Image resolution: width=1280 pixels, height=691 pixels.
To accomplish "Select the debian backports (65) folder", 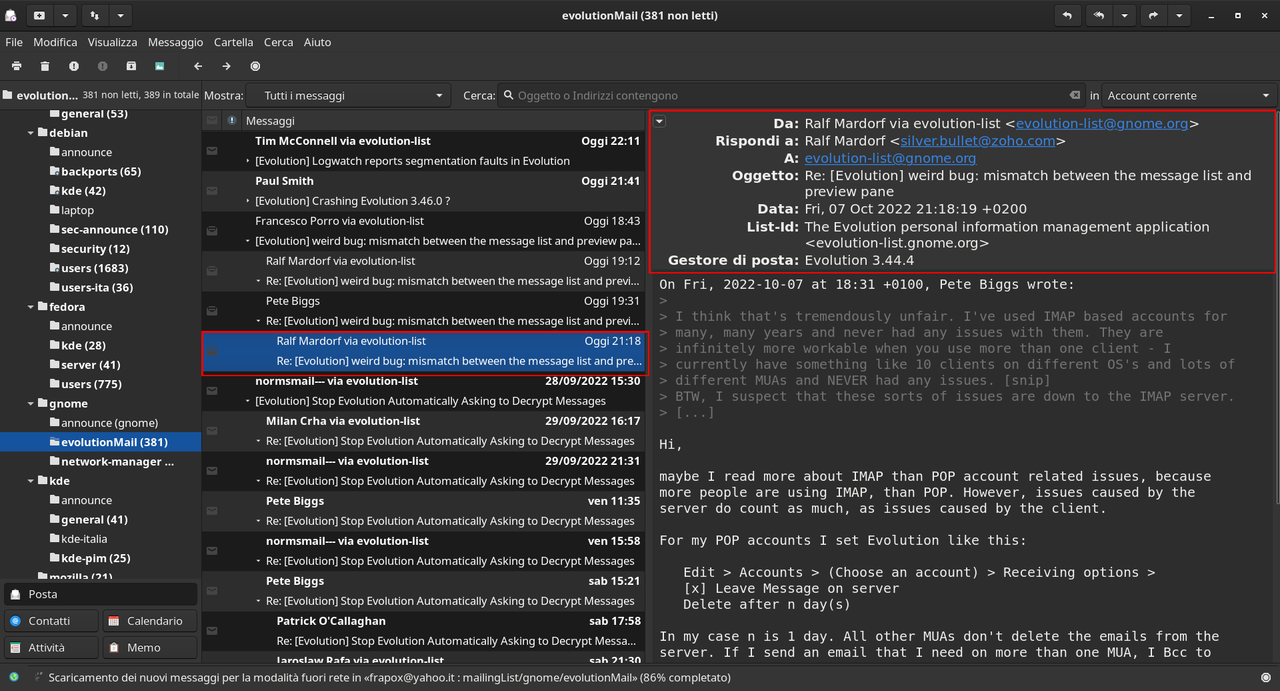I will (100, 172).
